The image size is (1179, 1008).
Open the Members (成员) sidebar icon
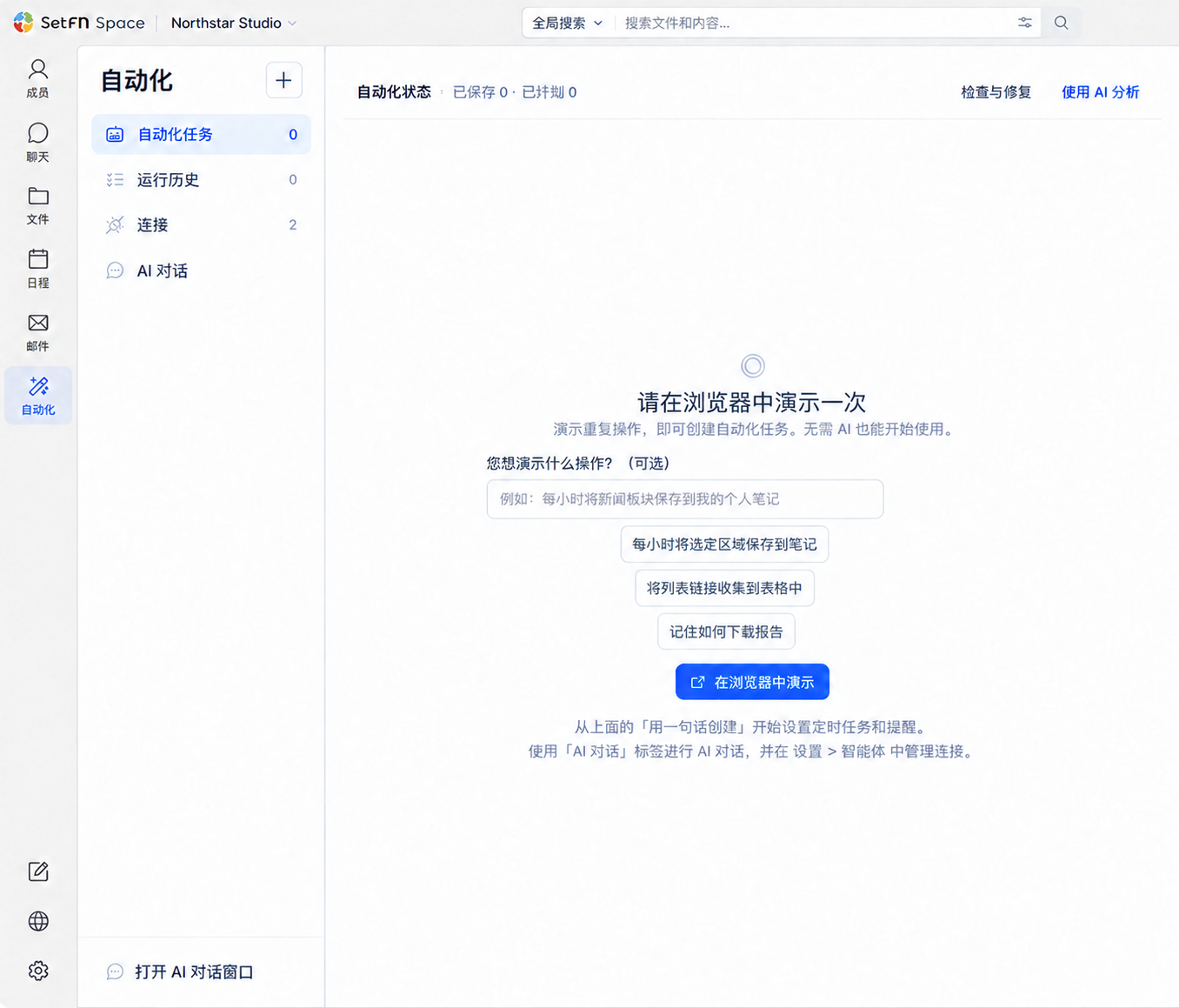[x=37, y=77]
